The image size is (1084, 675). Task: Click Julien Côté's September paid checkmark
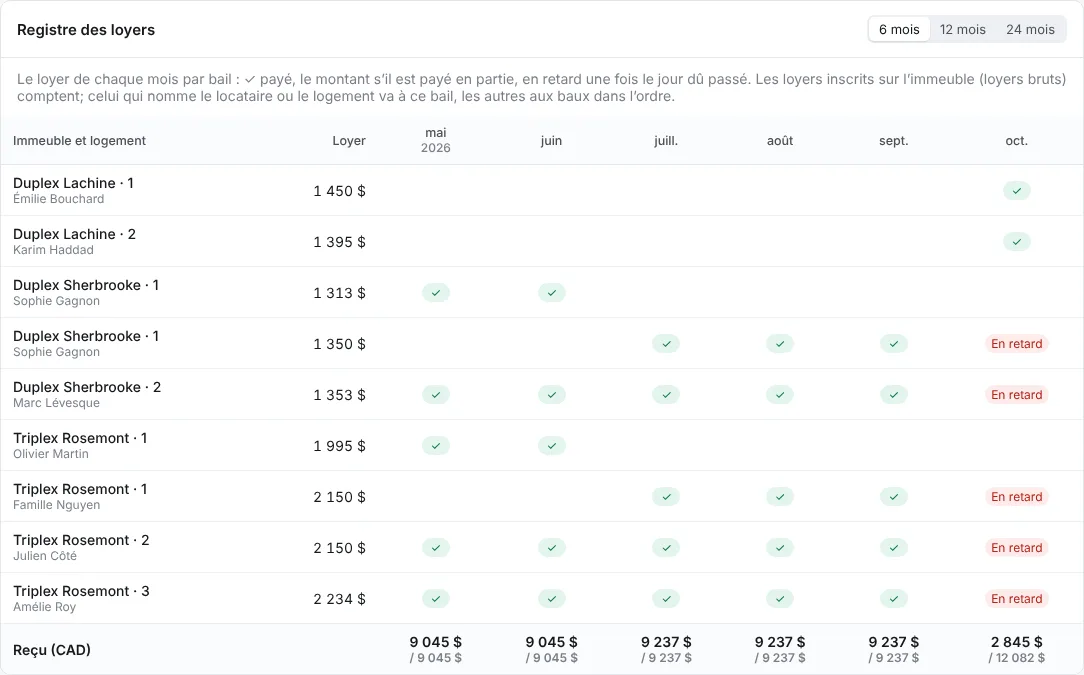(894, 548)
